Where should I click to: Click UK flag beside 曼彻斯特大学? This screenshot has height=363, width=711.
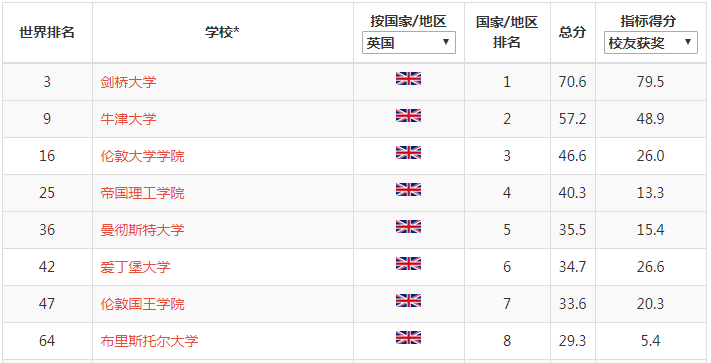tap(408, 227)
